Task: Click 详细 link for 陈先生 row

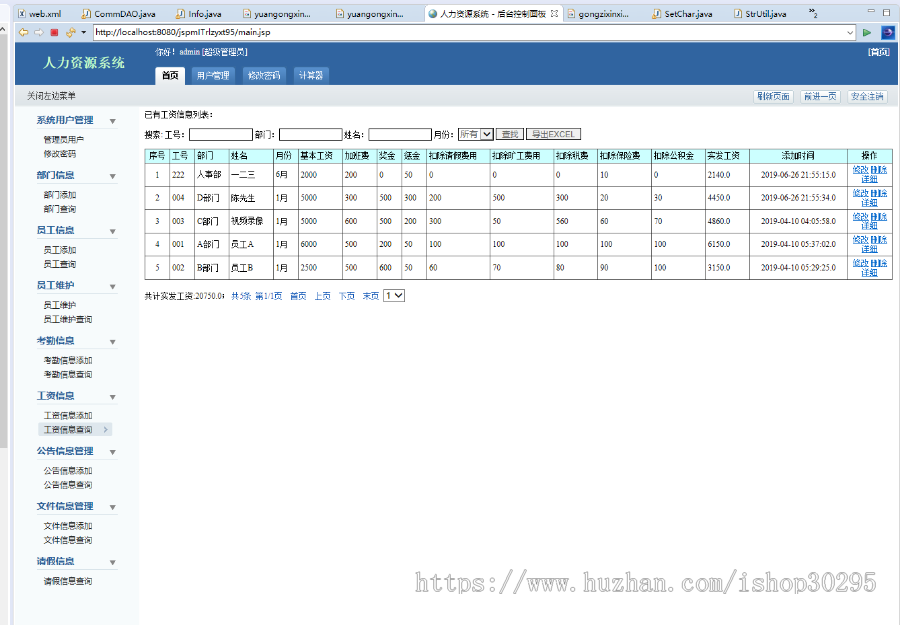Action: click(x=869, y=202)
